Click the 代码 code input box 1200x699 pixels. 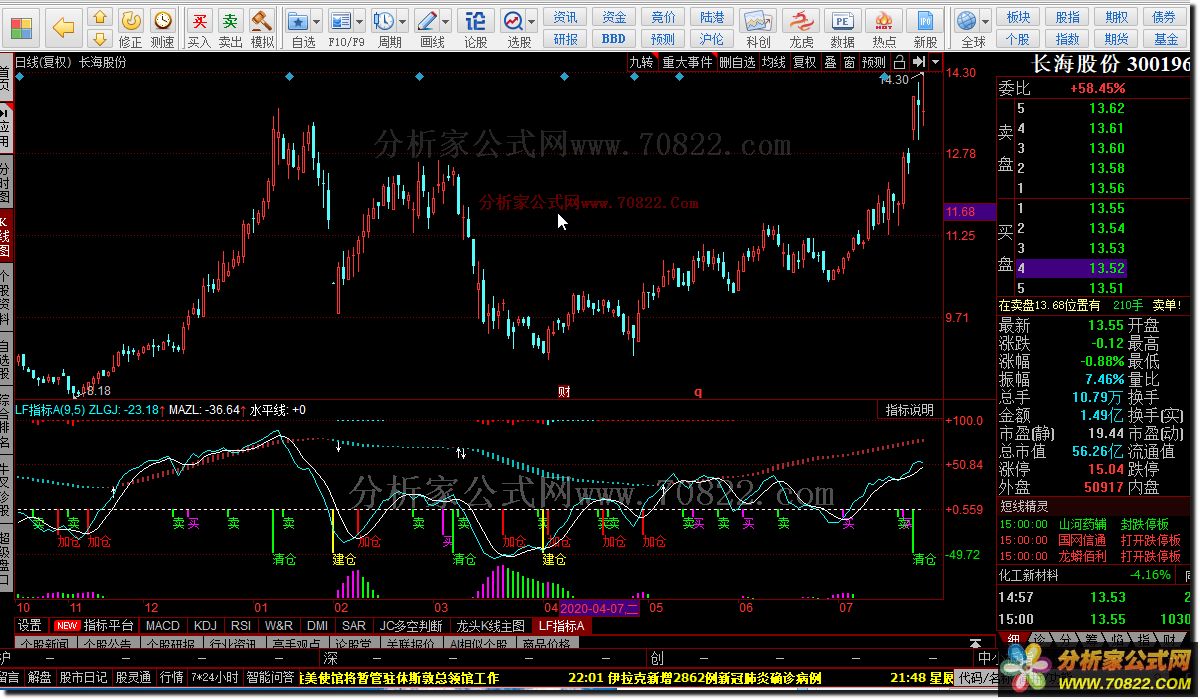[x=975, y=678]
